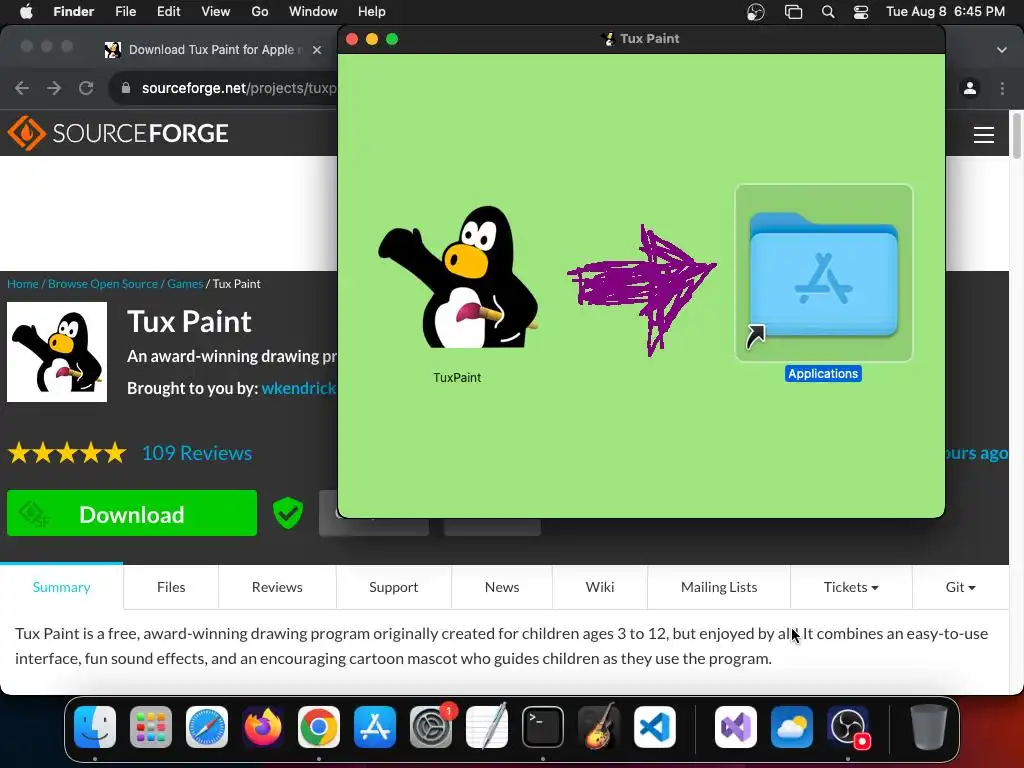This screenshot has height=768, width=1024.
Task: Open Chrome's three-dot menu
Action: click(x=1002, y=88)
